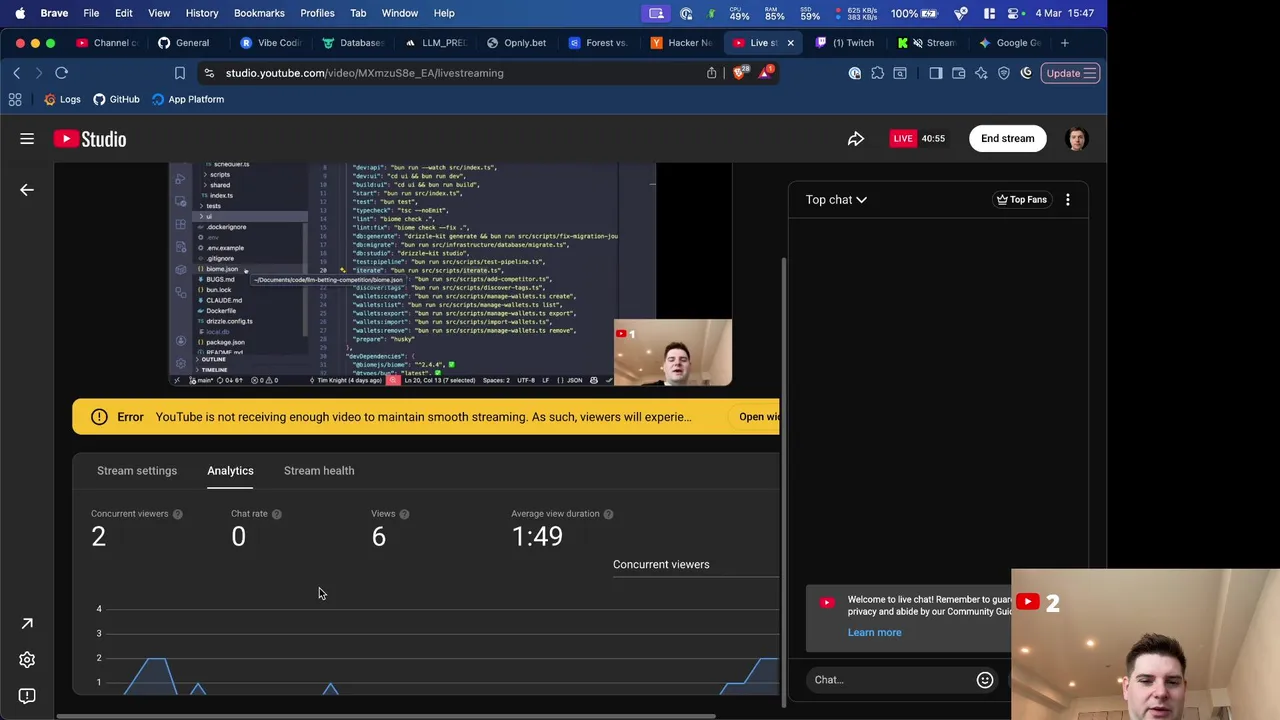The width and height of the screenshot is (1280, 720).
Task: Click the error warning icon in banner
Action: 99,417
